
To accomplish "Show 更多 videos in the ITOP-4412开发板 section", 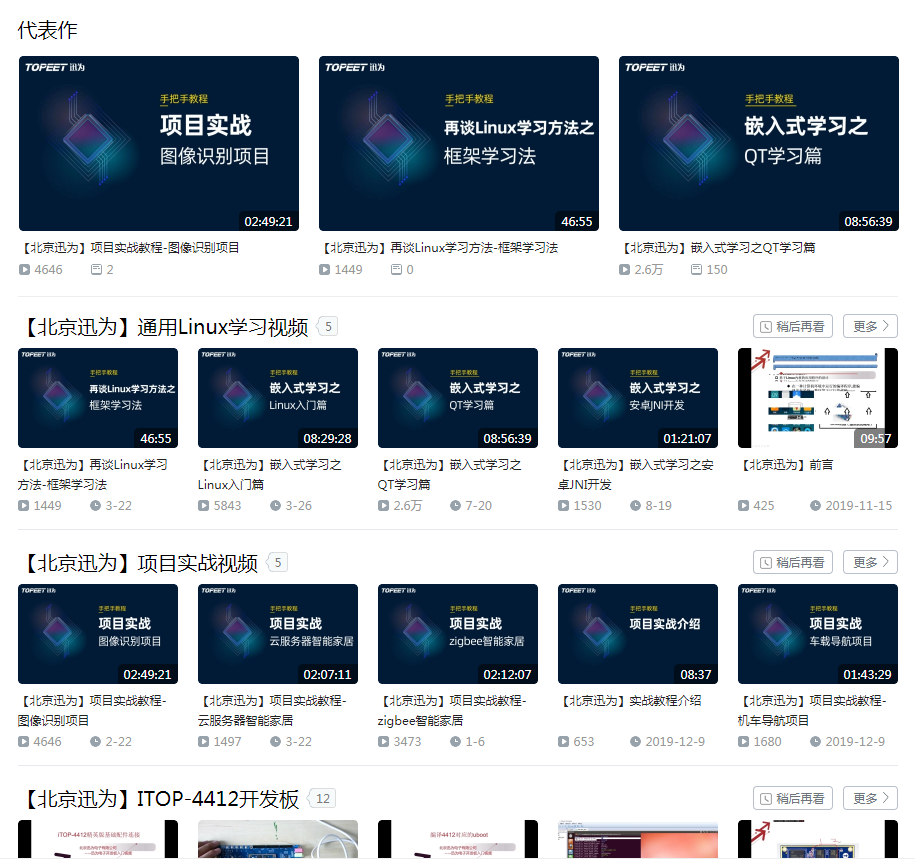I will [x=870, y=798].
